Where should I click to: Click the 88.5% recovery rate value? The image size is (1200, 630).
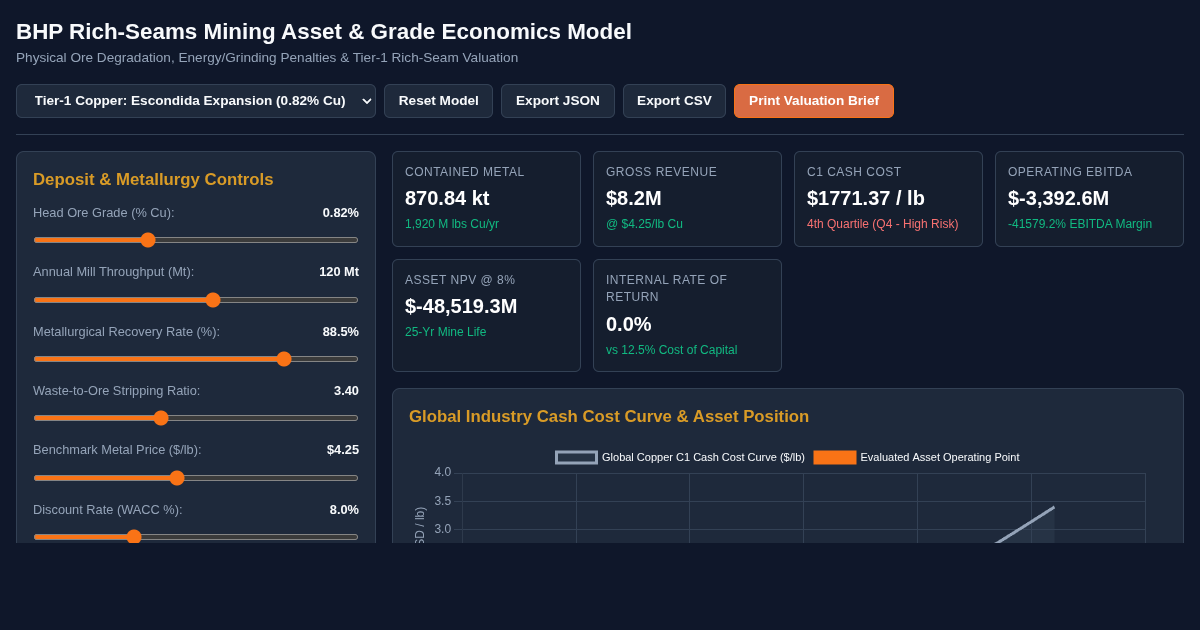[x=340, y=331]
